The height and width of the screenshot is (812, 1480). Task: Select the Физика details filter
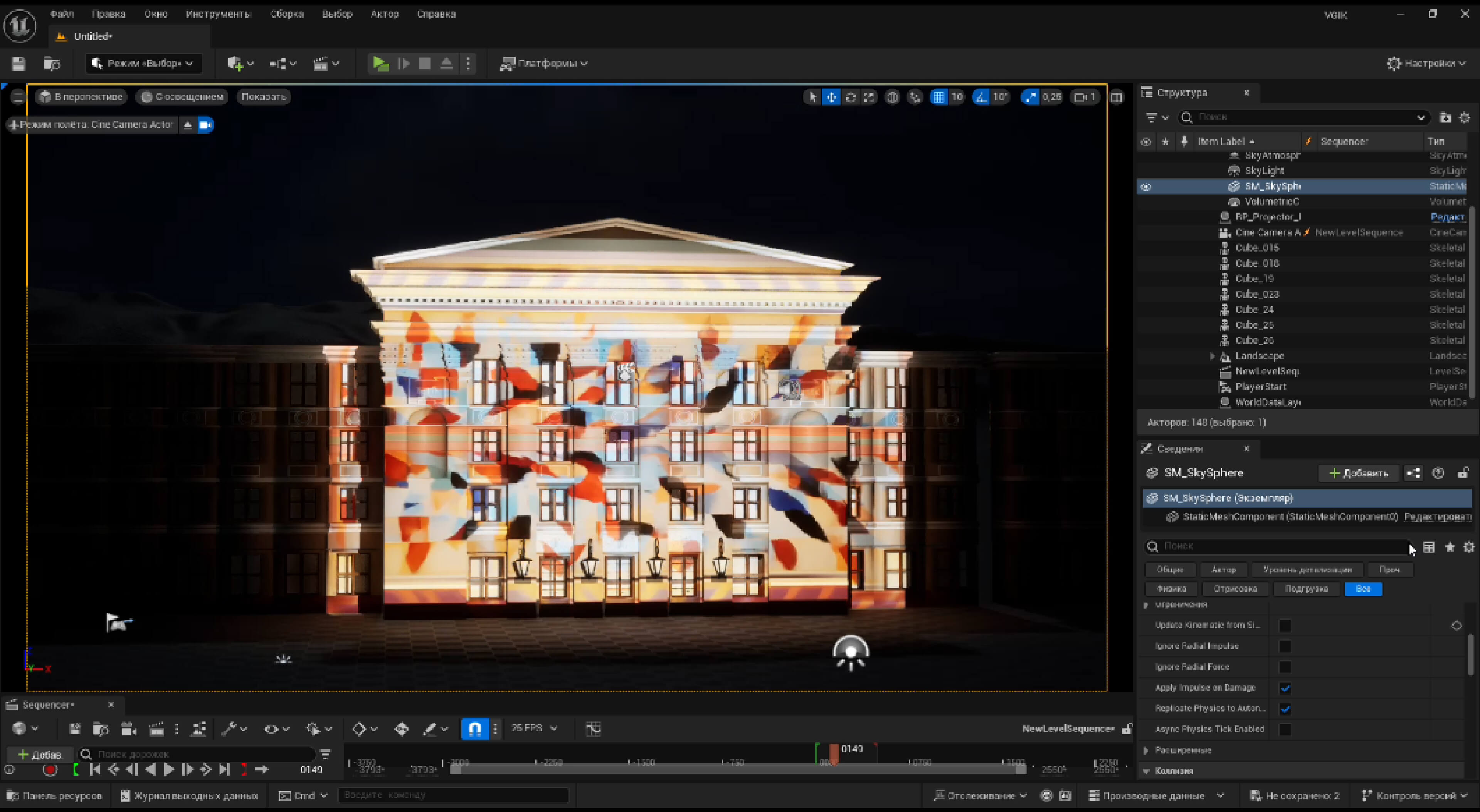pyautogui.click(x=1171, y=589)
